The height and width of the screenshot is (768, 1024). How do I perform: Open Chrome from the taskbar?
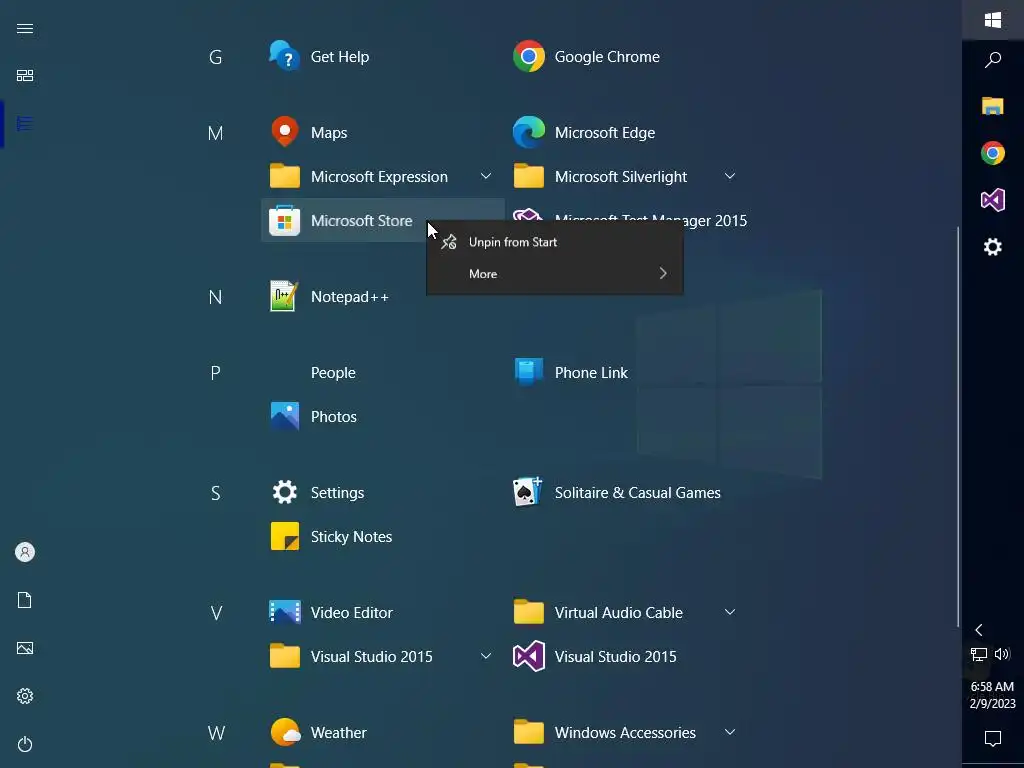coord(993,153)
